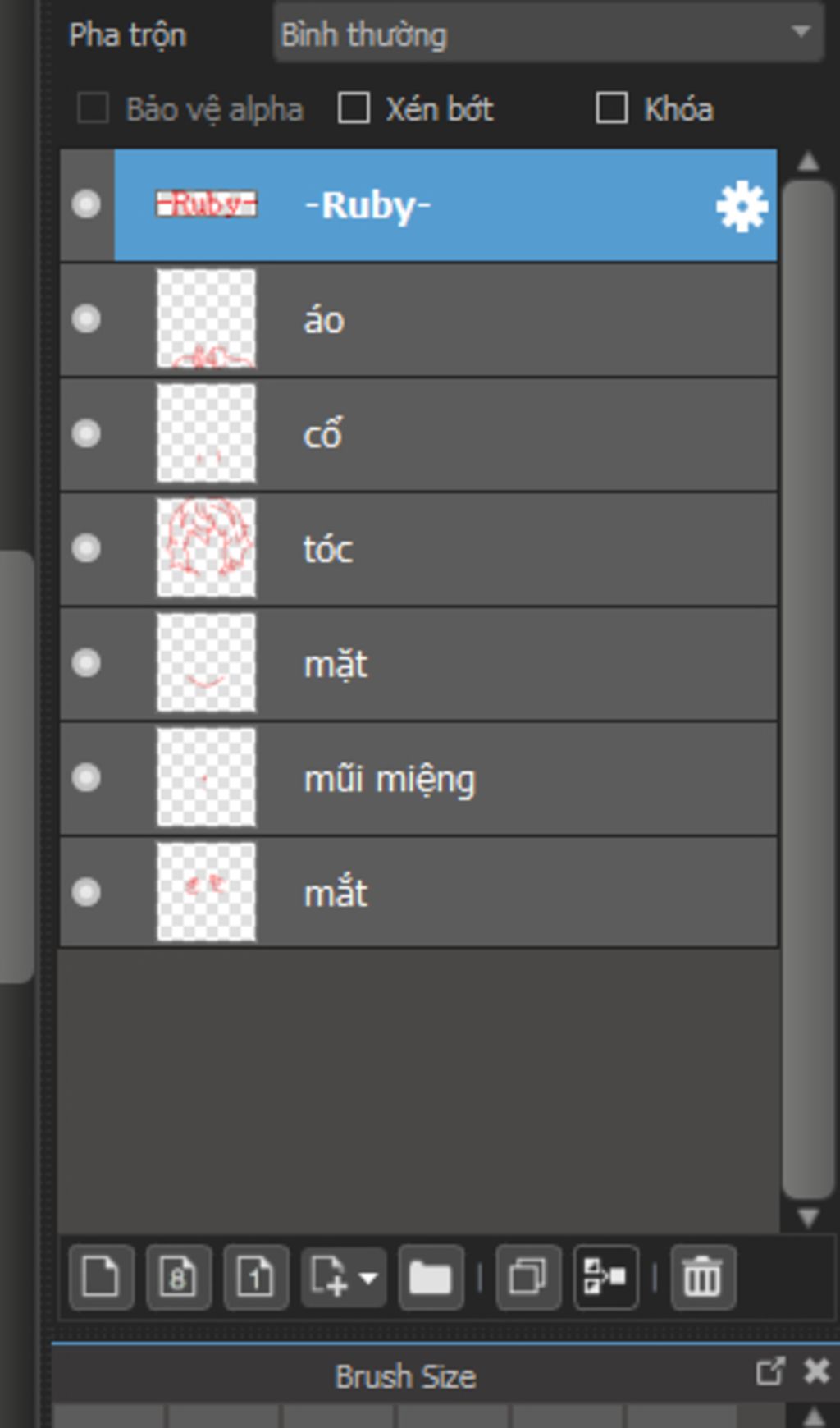Merge the layer down
Image resolution: width=840 pixels, height=1428 pixels.
[605, 1277]
